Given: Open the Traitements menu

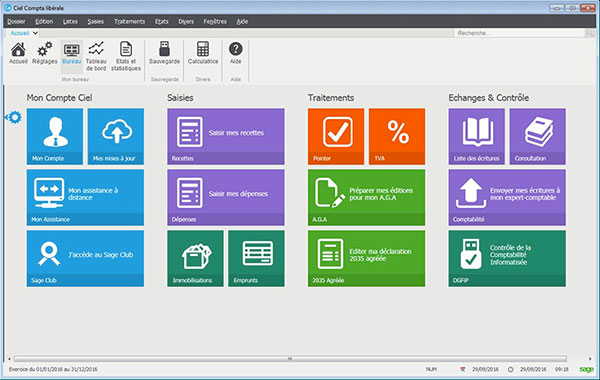Looking at the screenshot, I should click(x=129, y=21).
